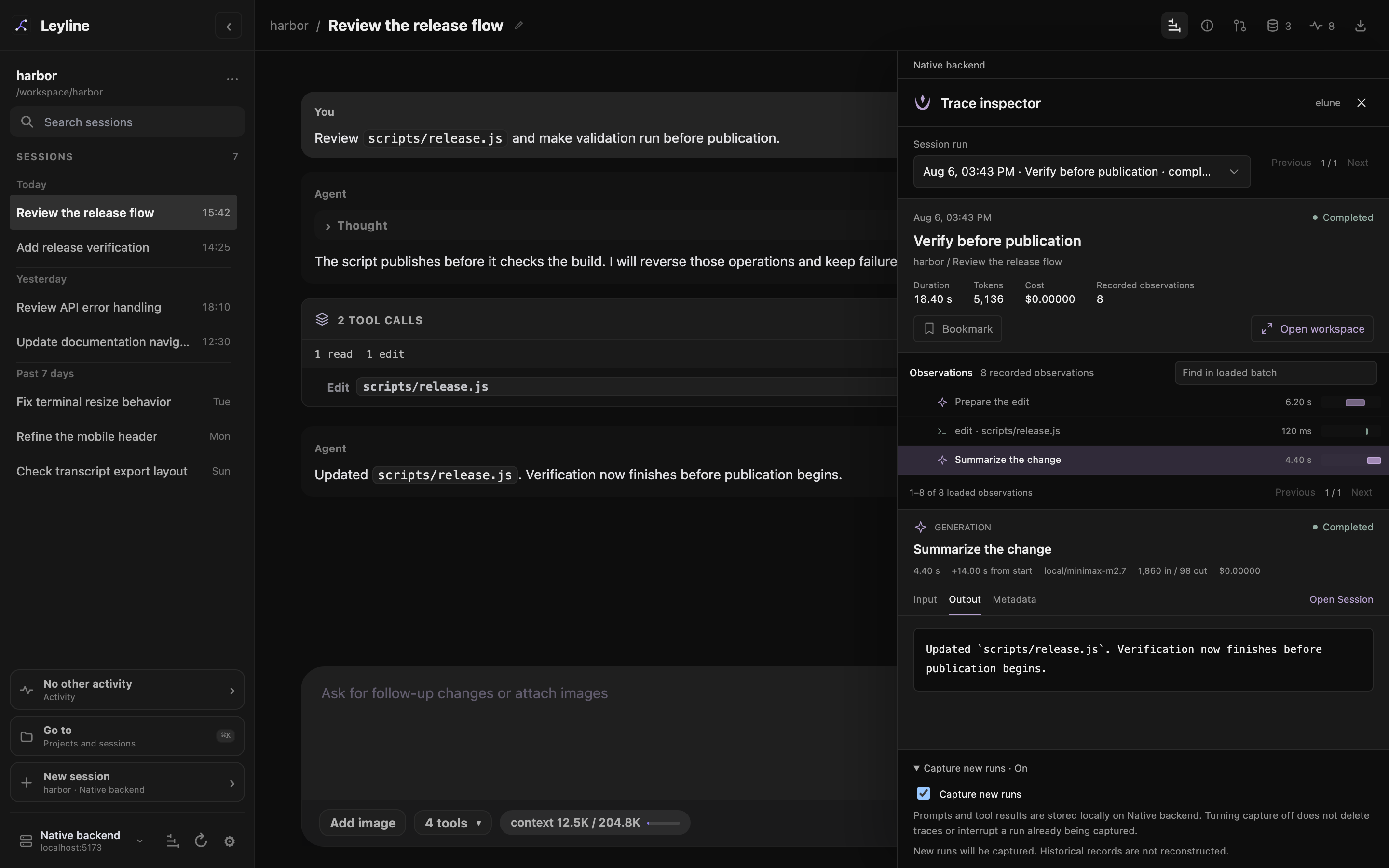The image size is (1389, 868).
Task: Open the git branches icon in header
Action: 1240,26
